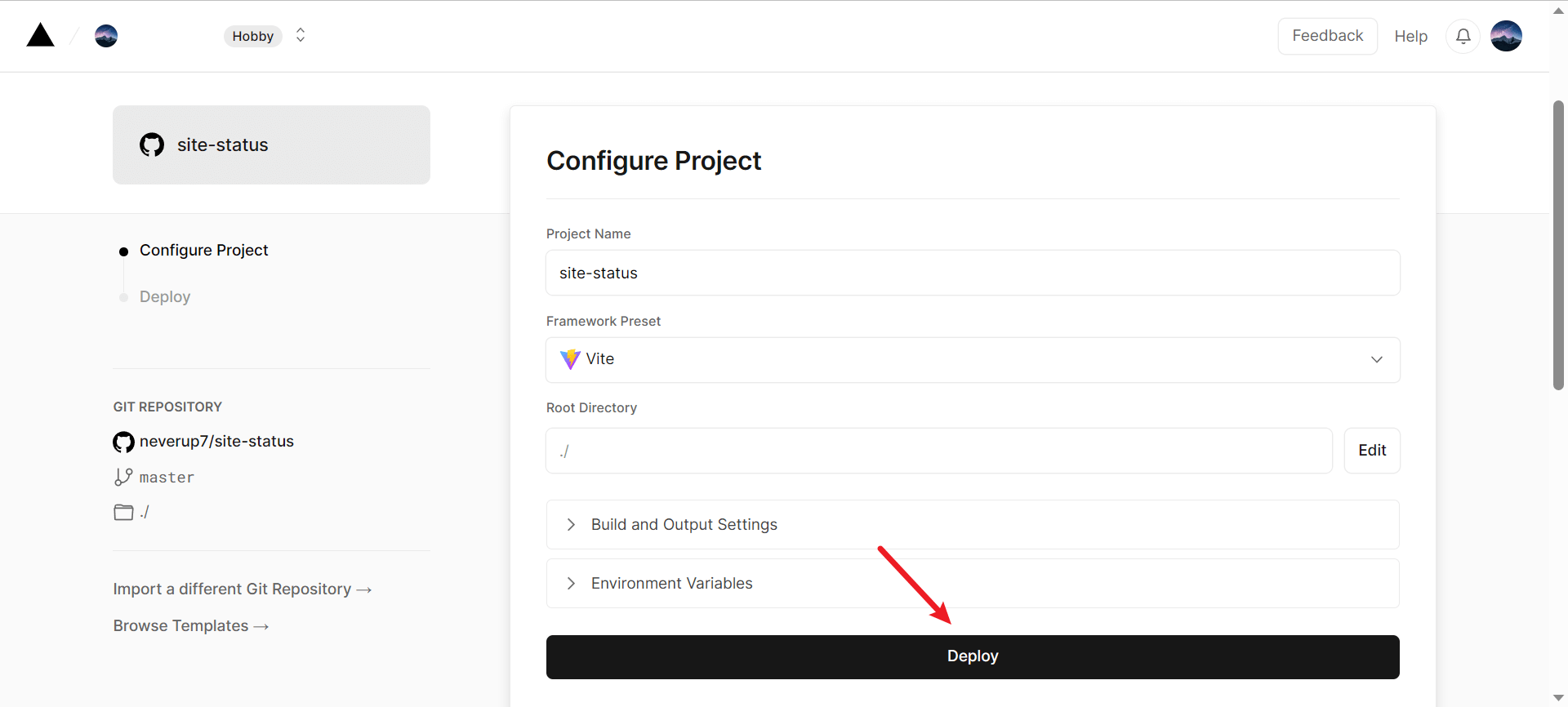Select the Configure Project step

click(x=203, y=250)
